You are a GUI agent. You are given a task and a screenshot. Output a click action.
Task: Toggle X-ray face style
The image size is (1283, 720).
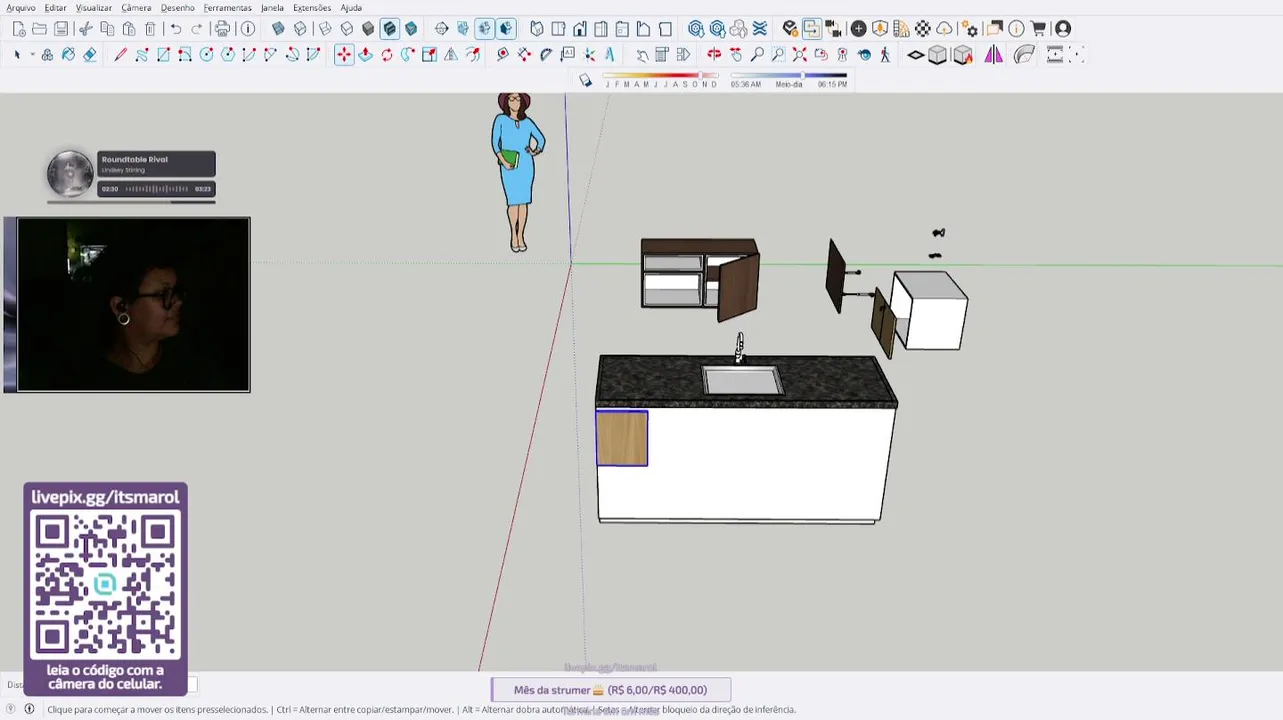[278, 29]
